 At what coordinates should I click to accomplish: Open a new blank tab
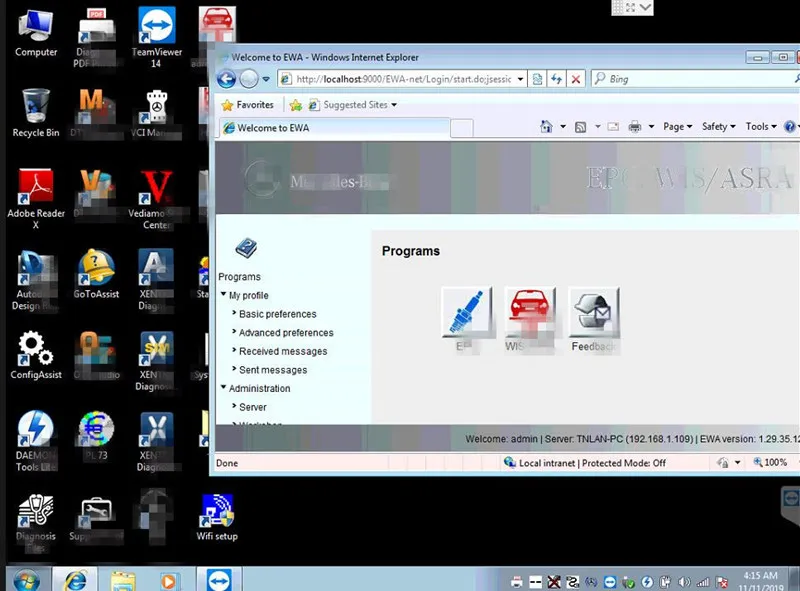(x=462, y=128)
